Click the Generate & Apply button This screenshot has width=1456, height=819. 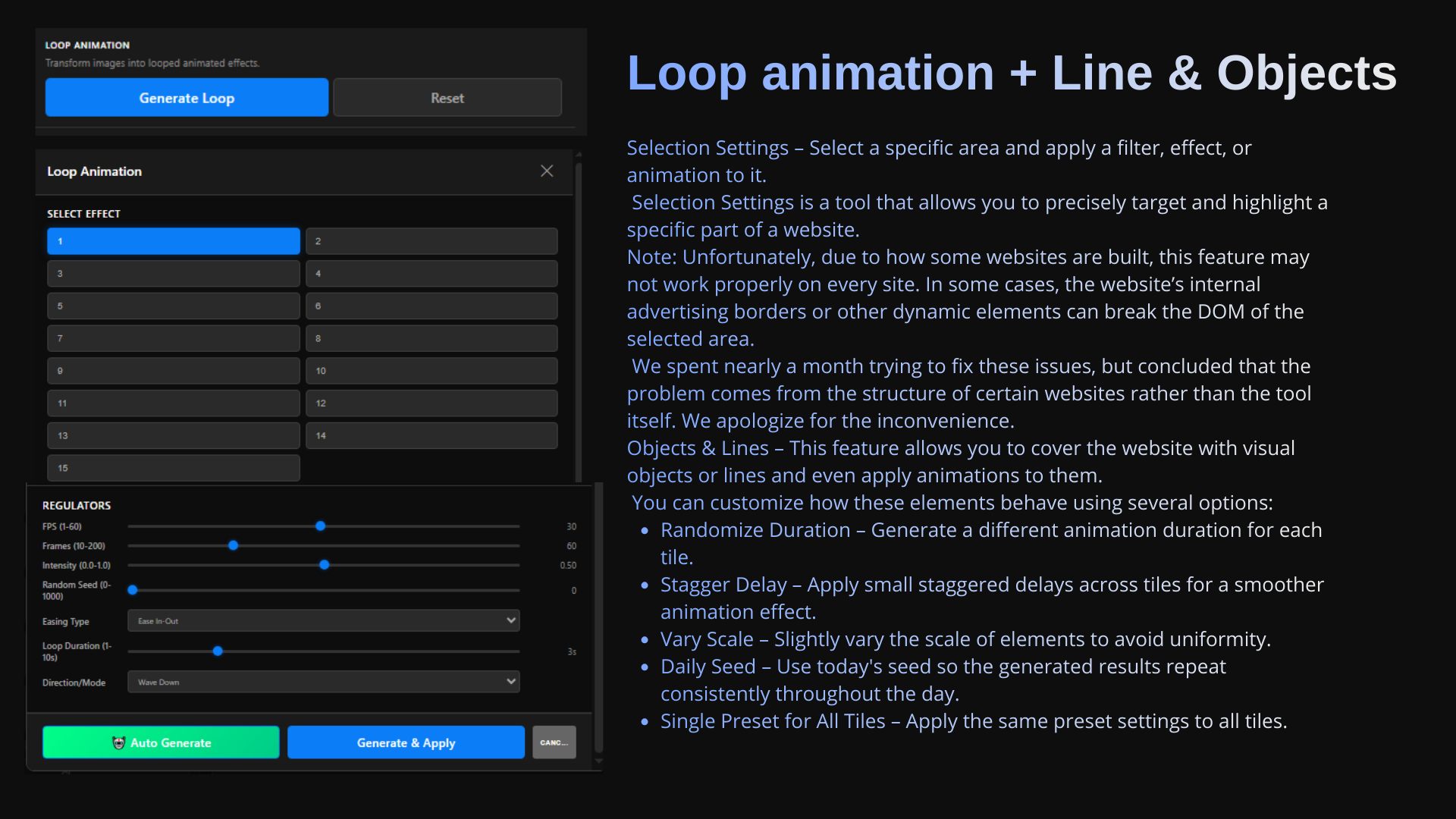[406, 742]
